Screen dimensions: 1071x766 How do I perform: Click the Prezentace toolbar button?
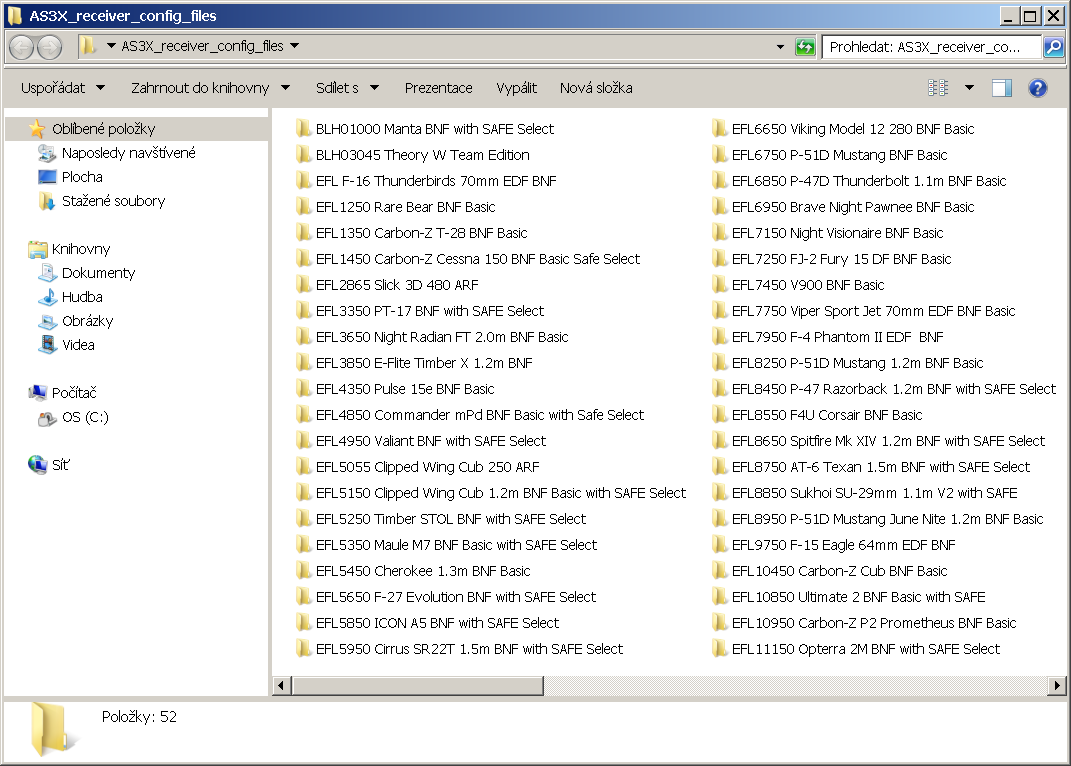tap(438, 88)
